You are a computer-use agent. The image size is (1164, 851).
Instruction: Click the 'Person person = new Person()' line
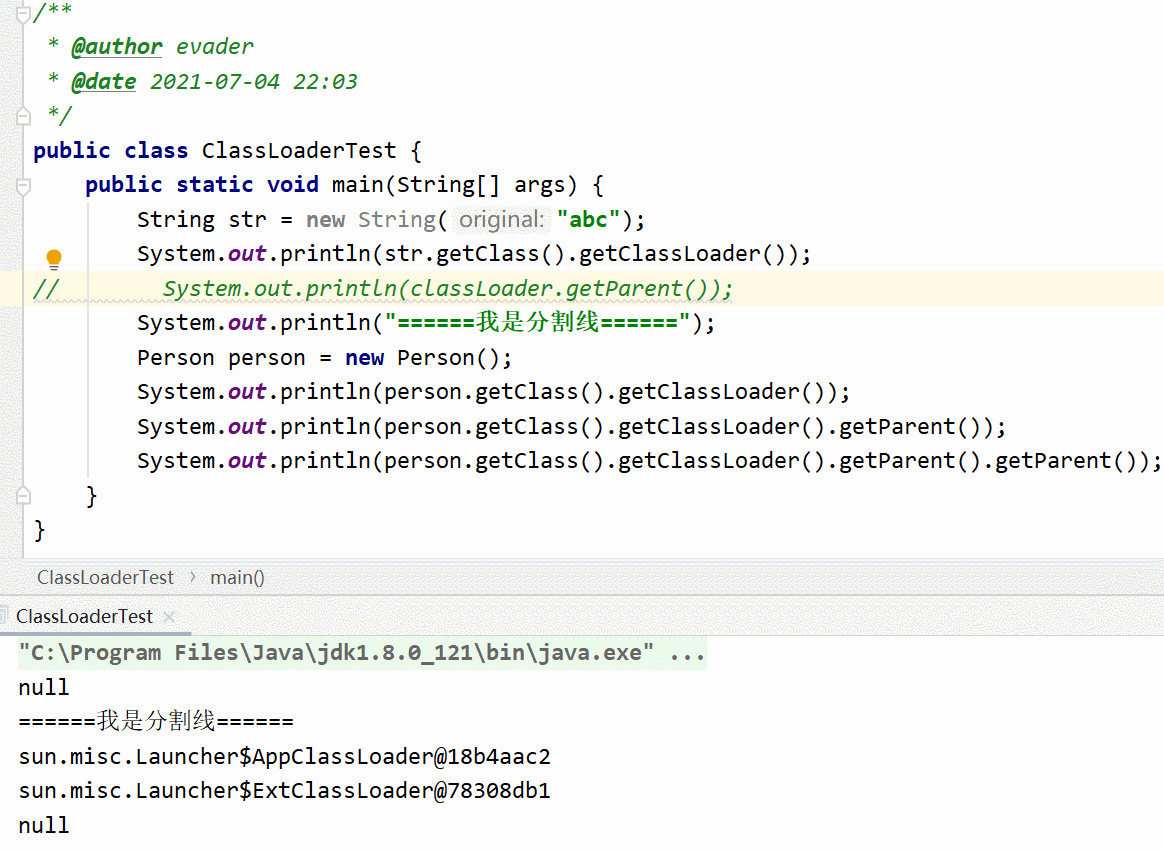[324, 358]
